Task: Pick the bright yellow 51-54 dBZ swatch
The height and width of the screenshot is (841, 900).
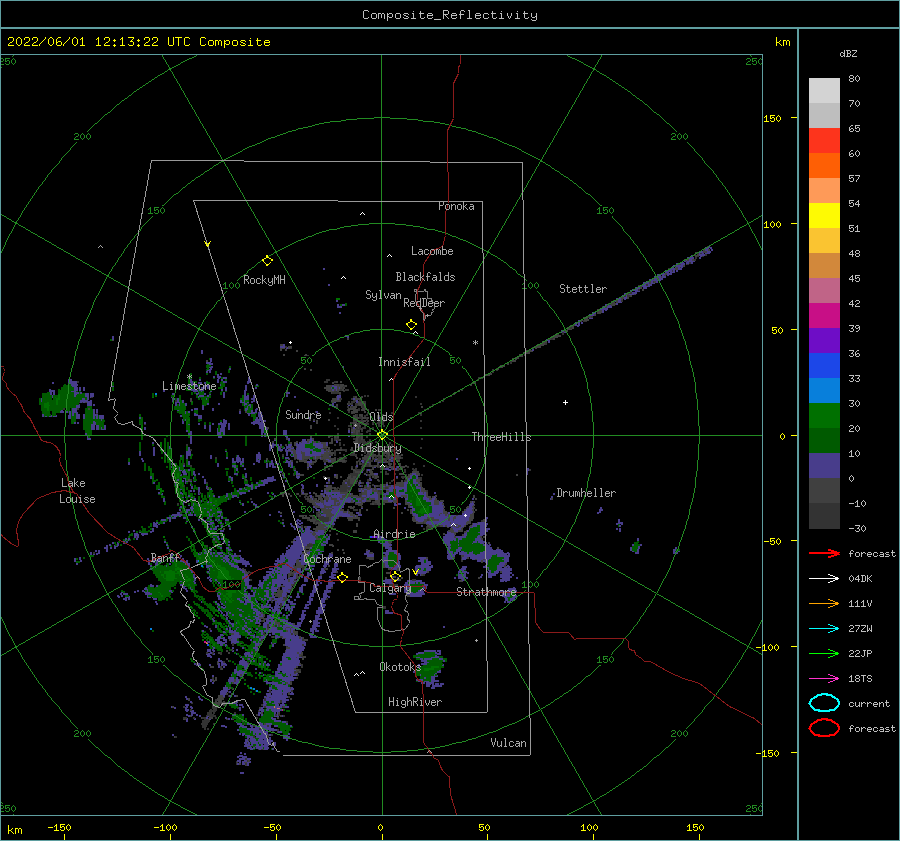Action: [x=824, y=216]
